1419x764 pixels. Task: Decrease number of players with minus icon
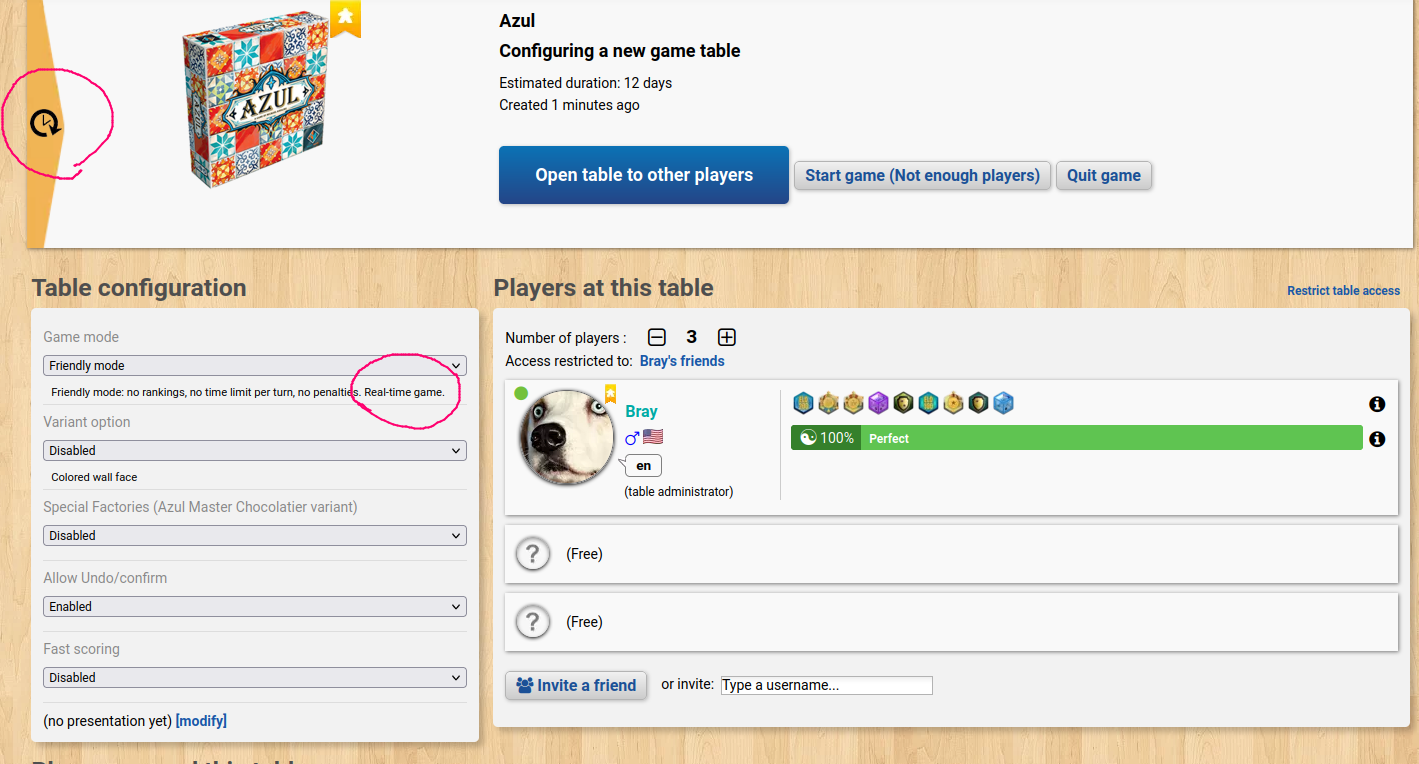(657, 338)
